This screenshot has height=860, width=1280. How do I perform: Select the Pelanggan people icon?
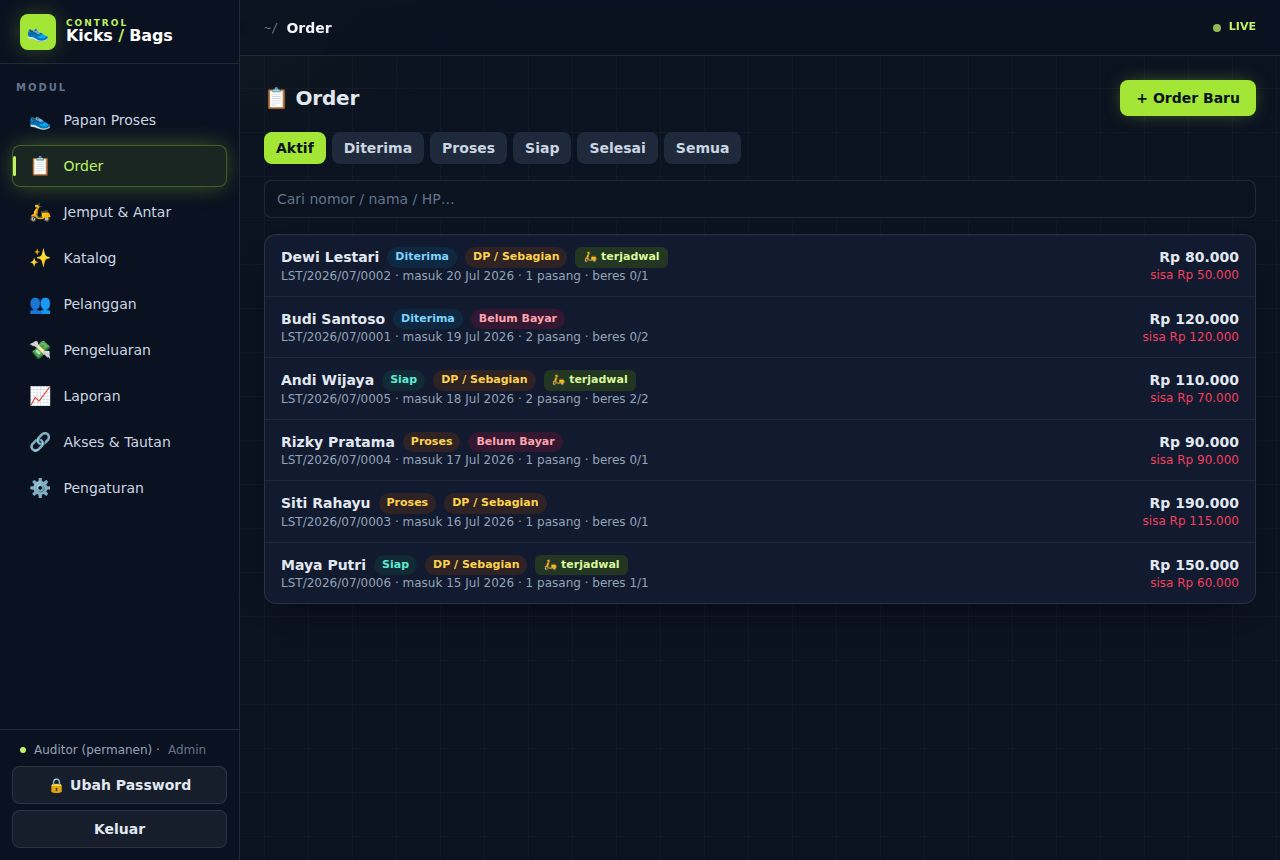[x=40, y=304]
